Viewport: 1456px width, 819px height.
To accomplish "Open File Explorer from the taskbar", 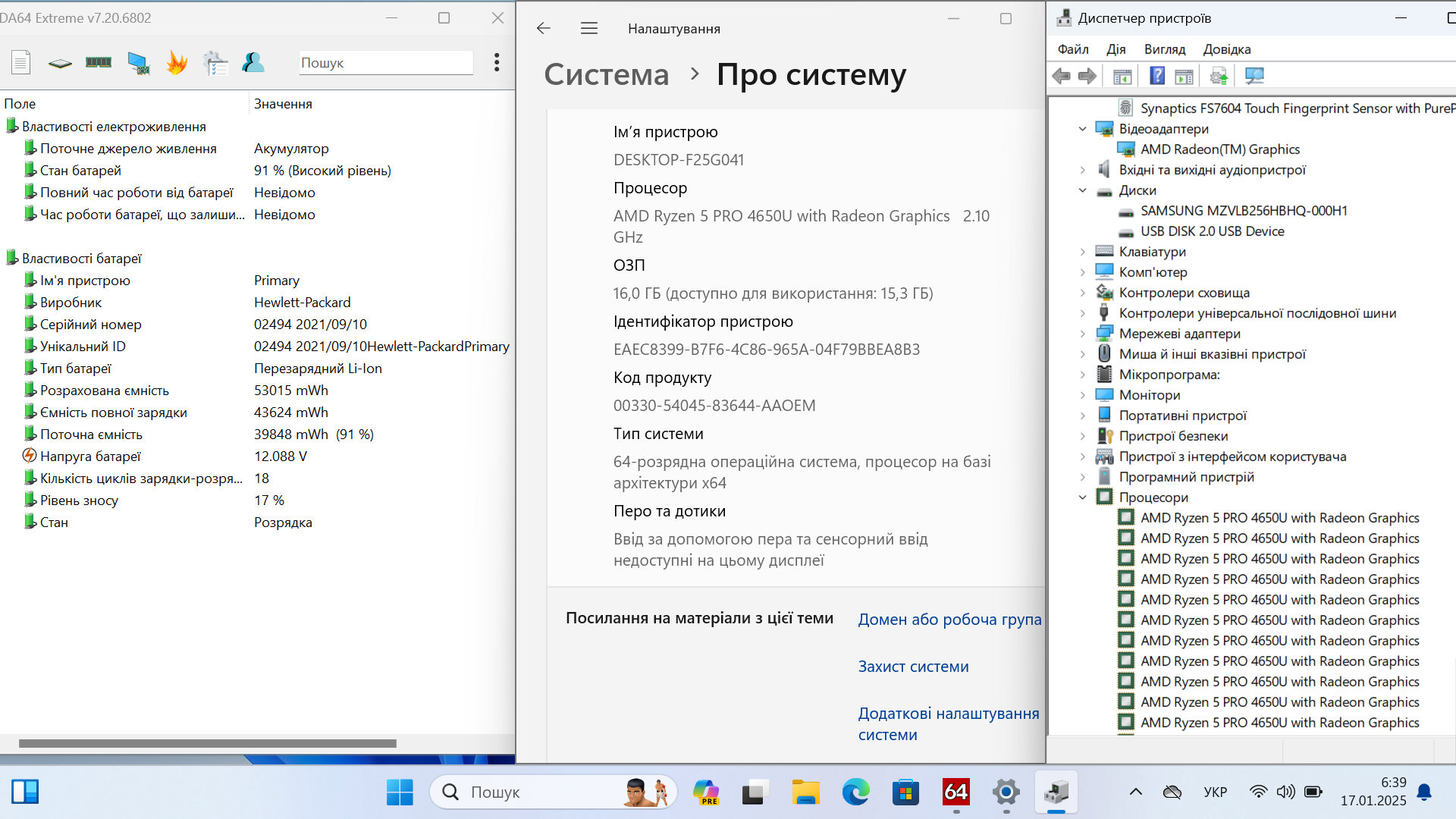I will [805, 792].
